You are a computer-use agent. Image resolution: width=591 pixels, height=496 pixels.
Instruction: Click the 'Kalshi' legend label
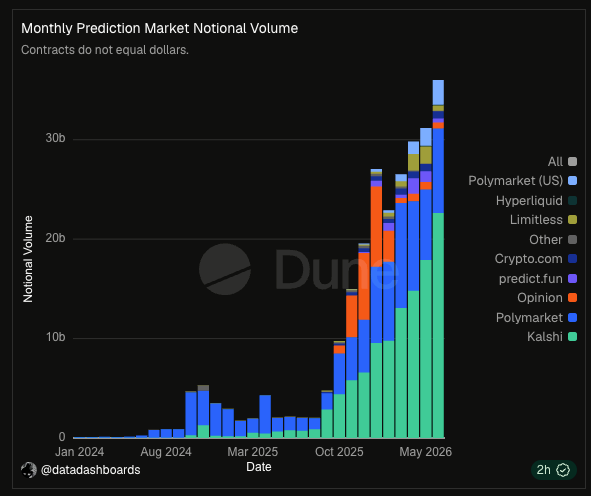coord(545,337)
